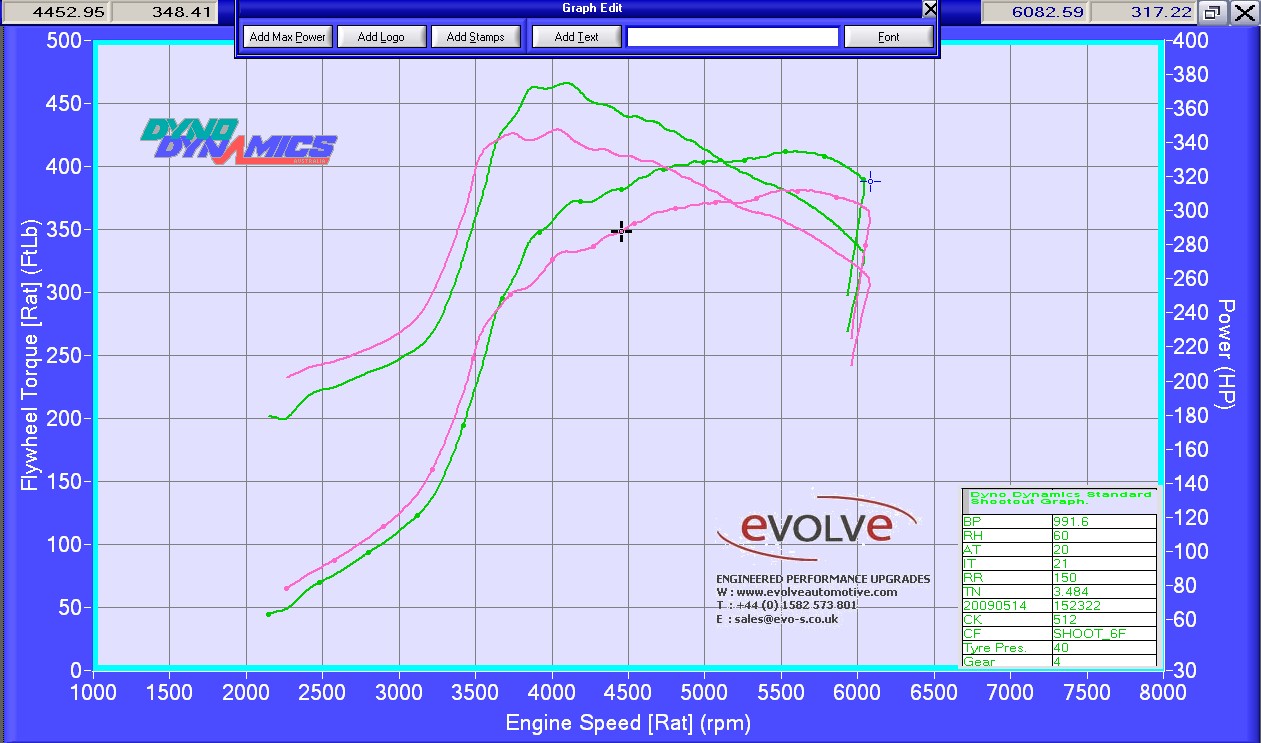This screenshot has width=1261, height=743.
Task: Click the Evolve logo stamp
Action: pos(818,527)
